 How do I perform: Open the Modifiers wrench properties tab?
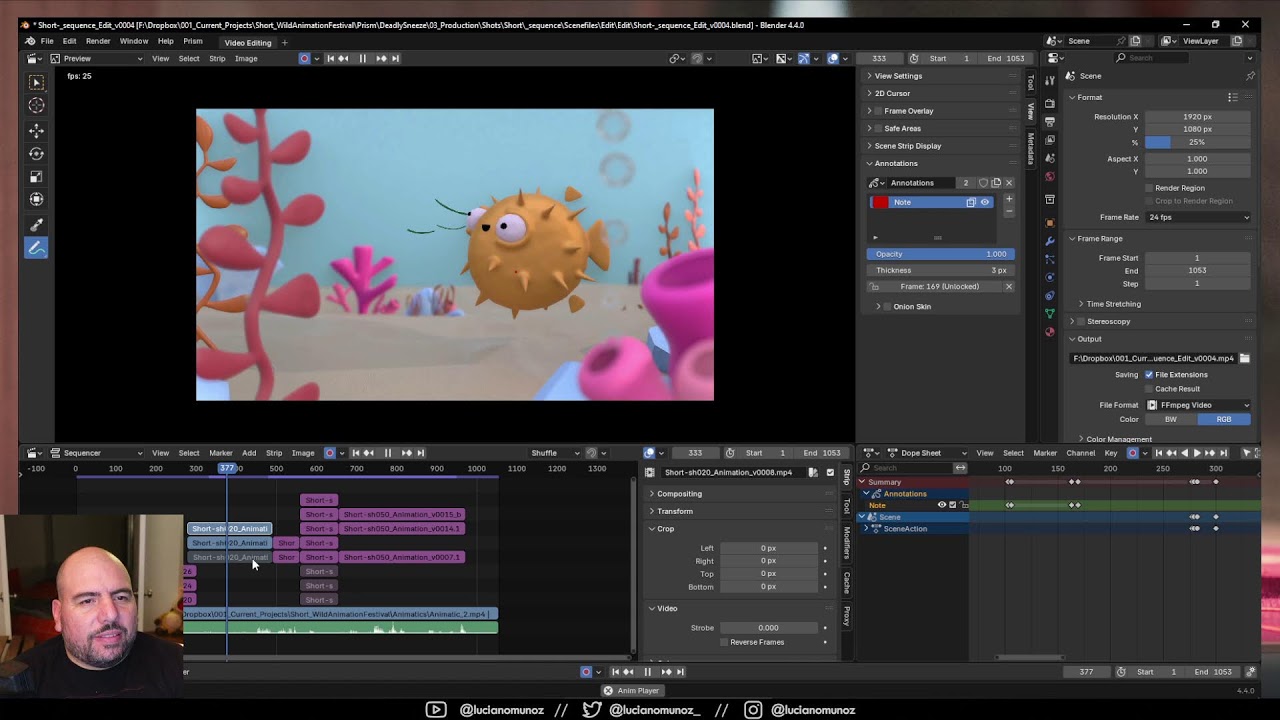tap(1050, 241)
